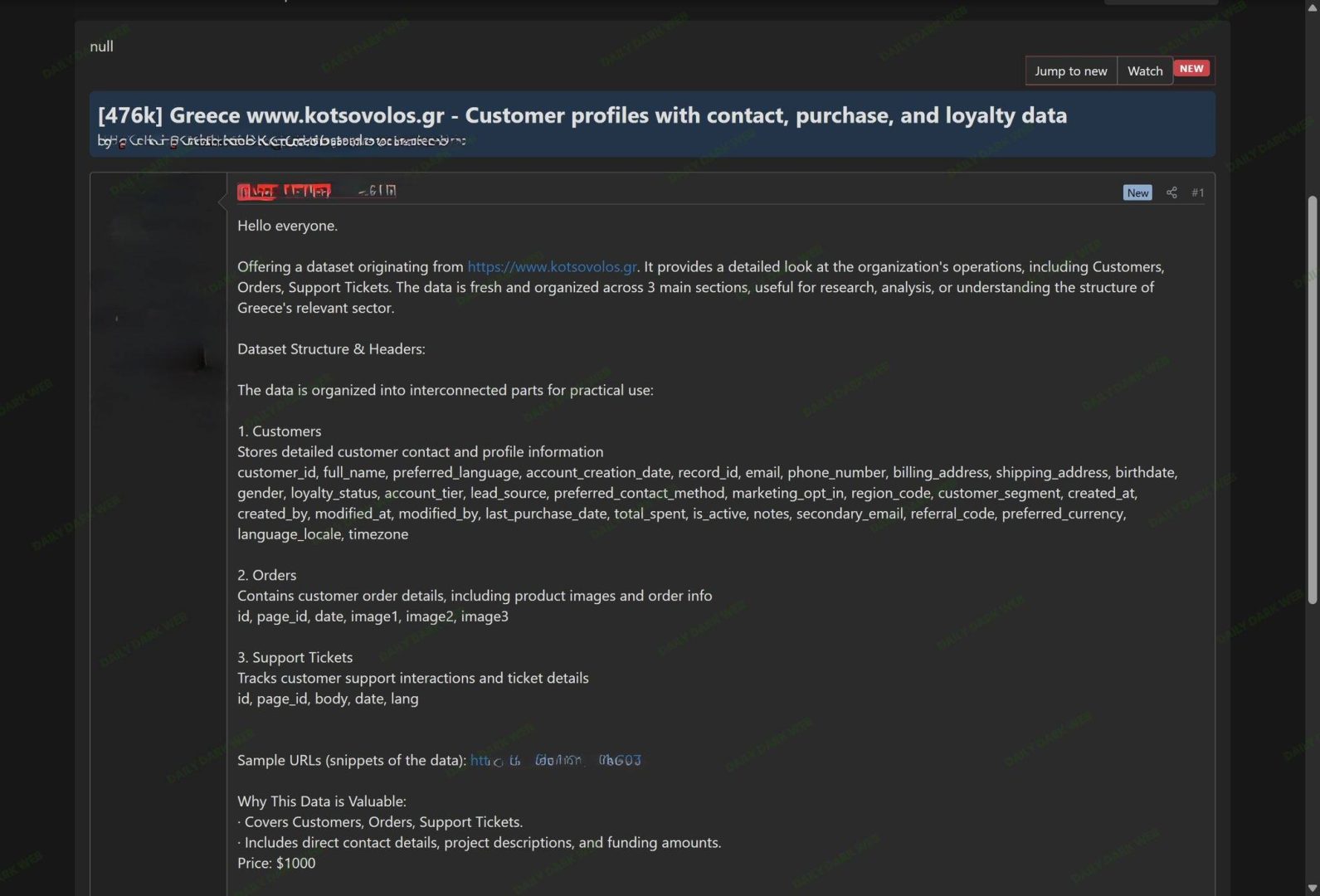This screenshot has height=896, width=1320.
Task: Click the redacted poster username
Action: tap(284, 192)
